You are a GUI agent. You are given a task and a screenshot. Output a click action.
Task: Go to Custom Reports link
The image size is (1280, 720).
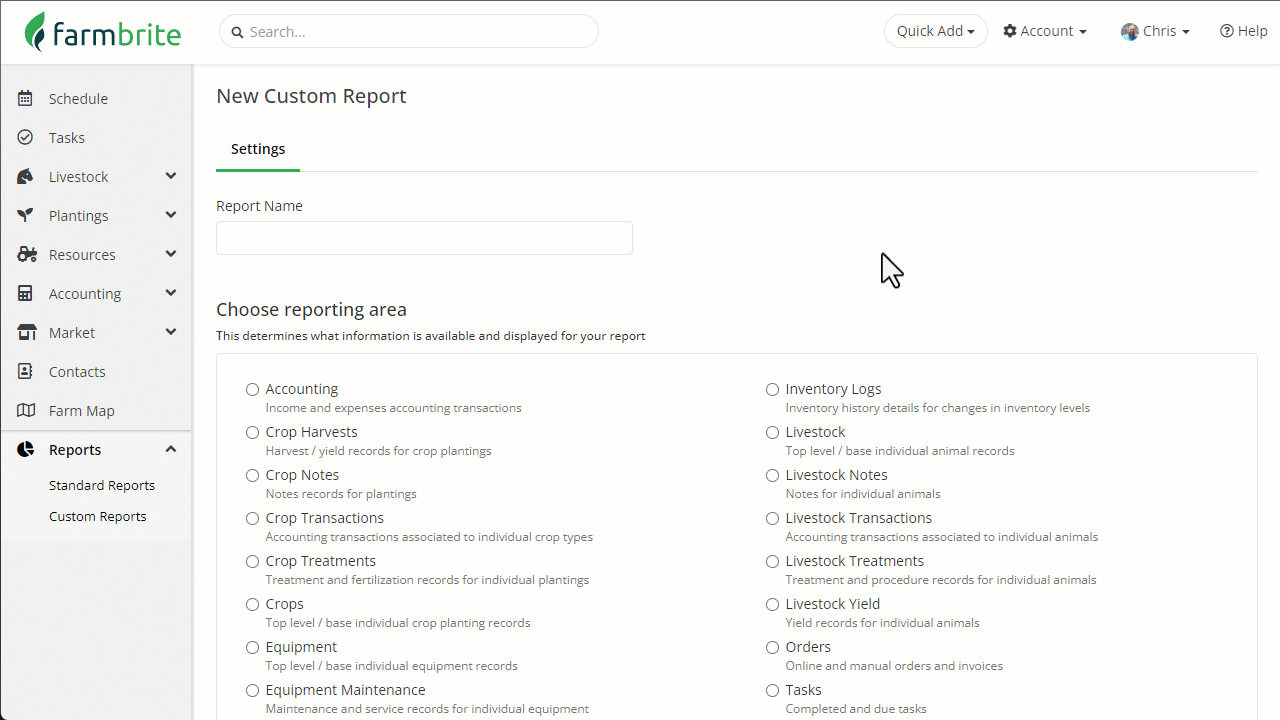tap(98, 516)
